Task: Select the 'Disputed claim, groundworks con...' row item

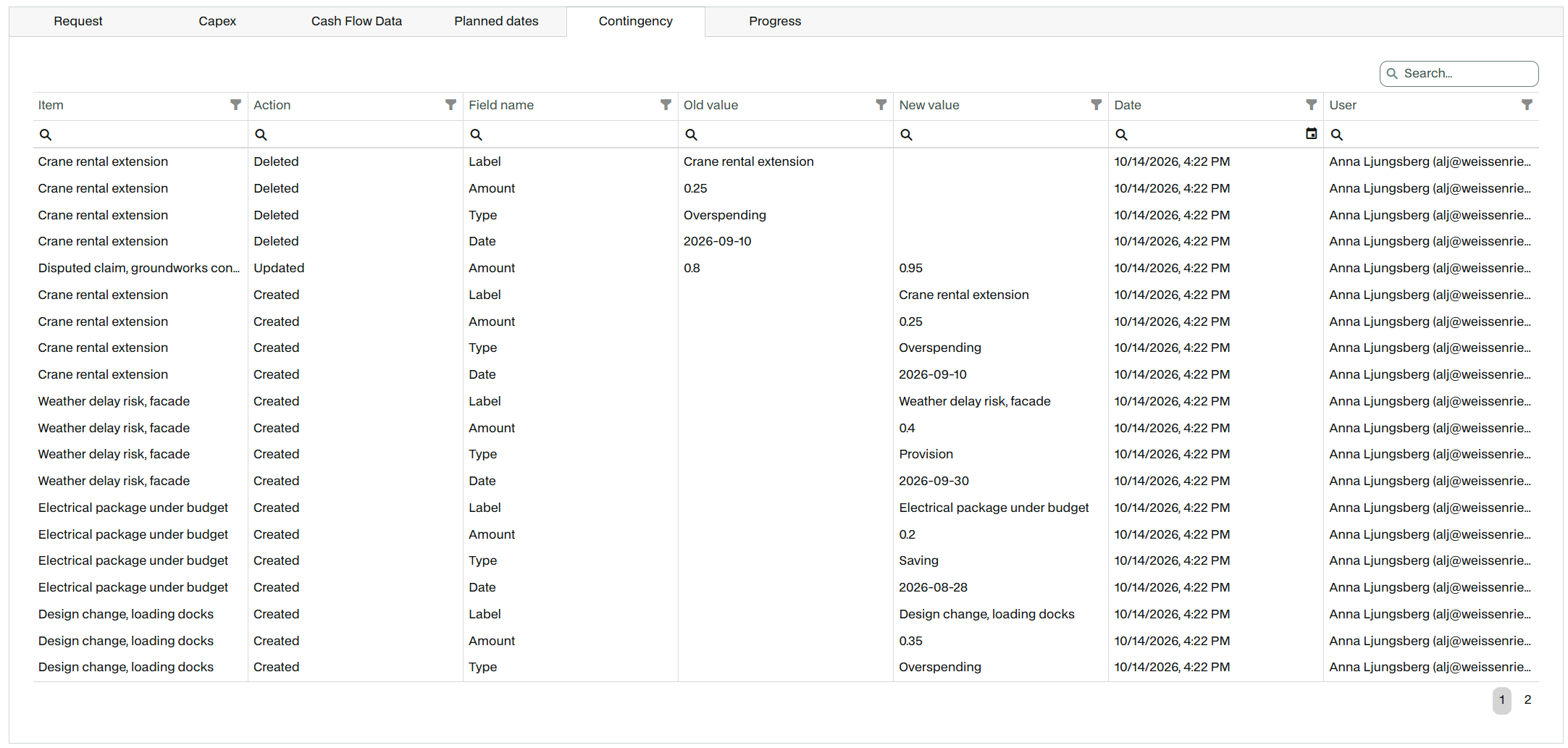Action: click(x=139, y=268)
